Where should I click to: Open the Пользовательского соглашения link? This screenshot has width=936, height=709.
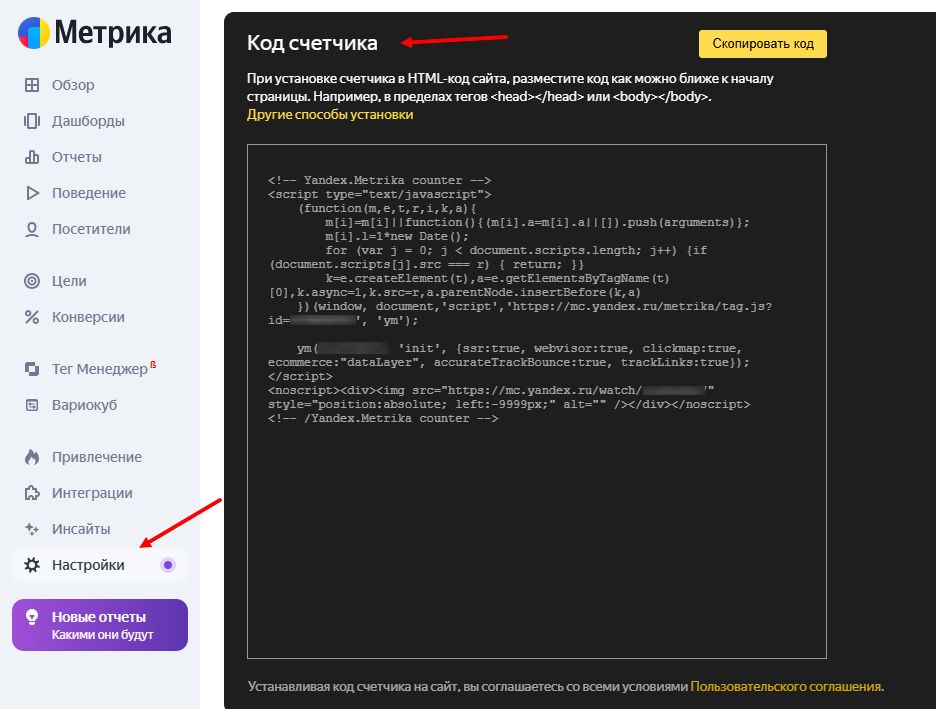click(786, 687)
